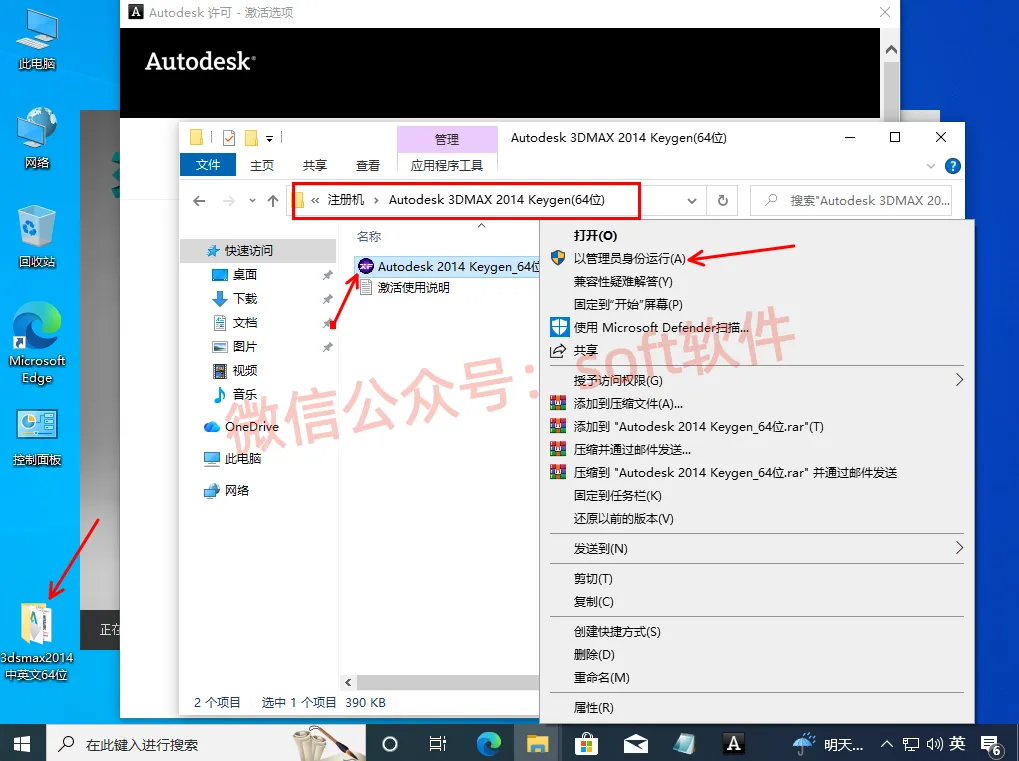Select the Microsoft Edge desktop shortcut
Screen dimensions: 1019x761
pos(37,343)
